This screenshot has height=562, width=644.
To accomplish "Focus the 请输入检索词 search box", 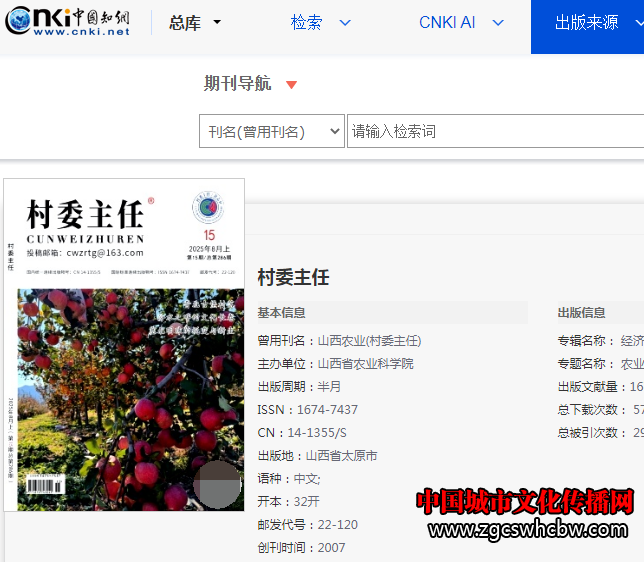I will click(495, 131).
